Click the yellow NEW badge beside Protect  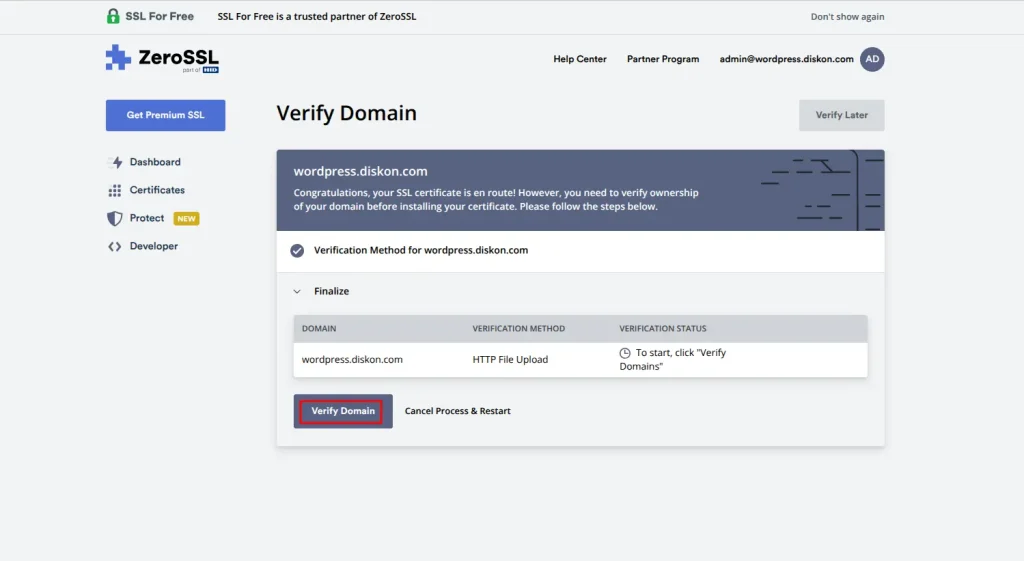point(186,219)
